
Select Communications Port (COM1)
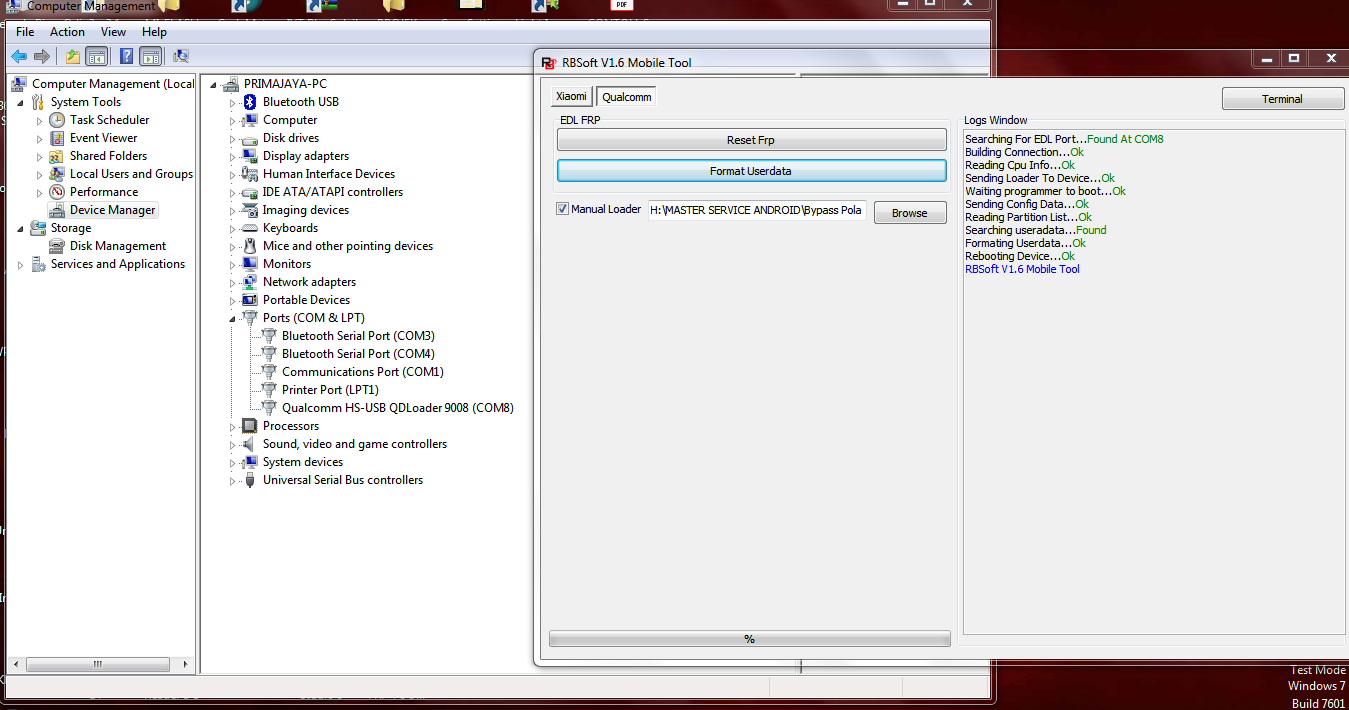coord(363,372)
